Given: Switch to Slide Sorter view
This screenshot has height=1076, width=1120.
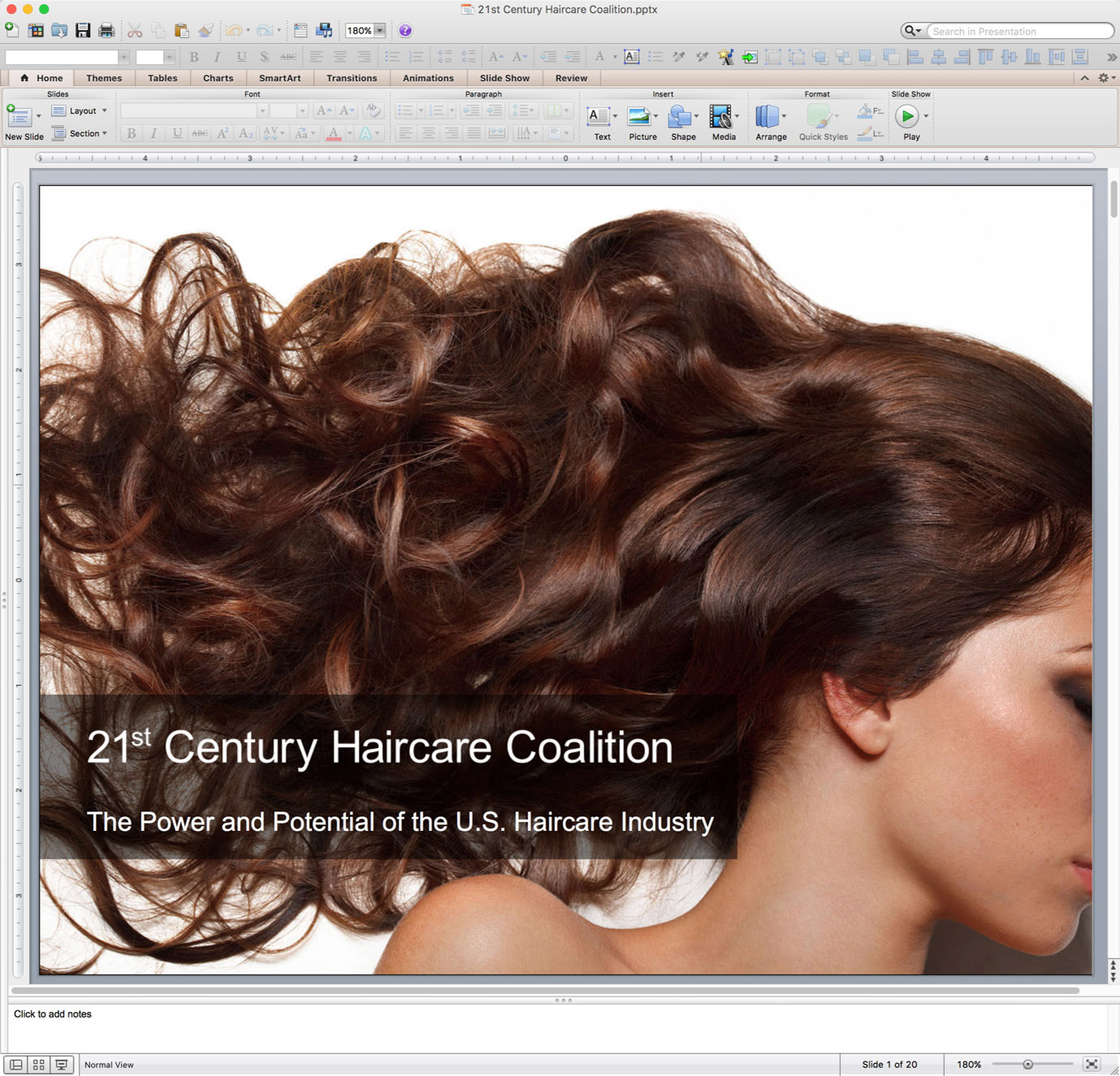Looking at the screenshot, I should (38, 1065).
